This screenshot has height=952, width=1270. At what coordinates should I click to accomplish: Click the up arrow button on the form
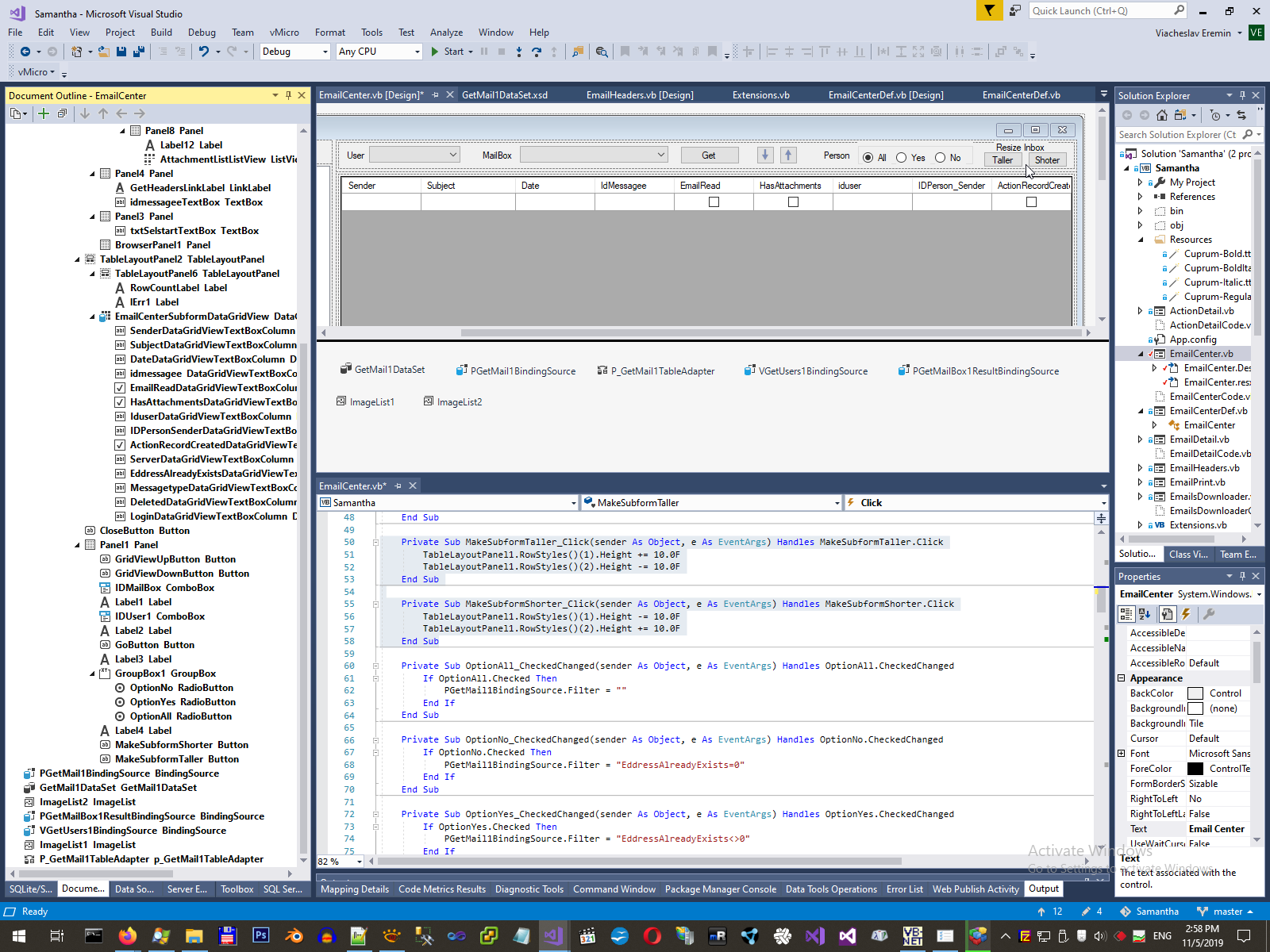coord(788,155)
